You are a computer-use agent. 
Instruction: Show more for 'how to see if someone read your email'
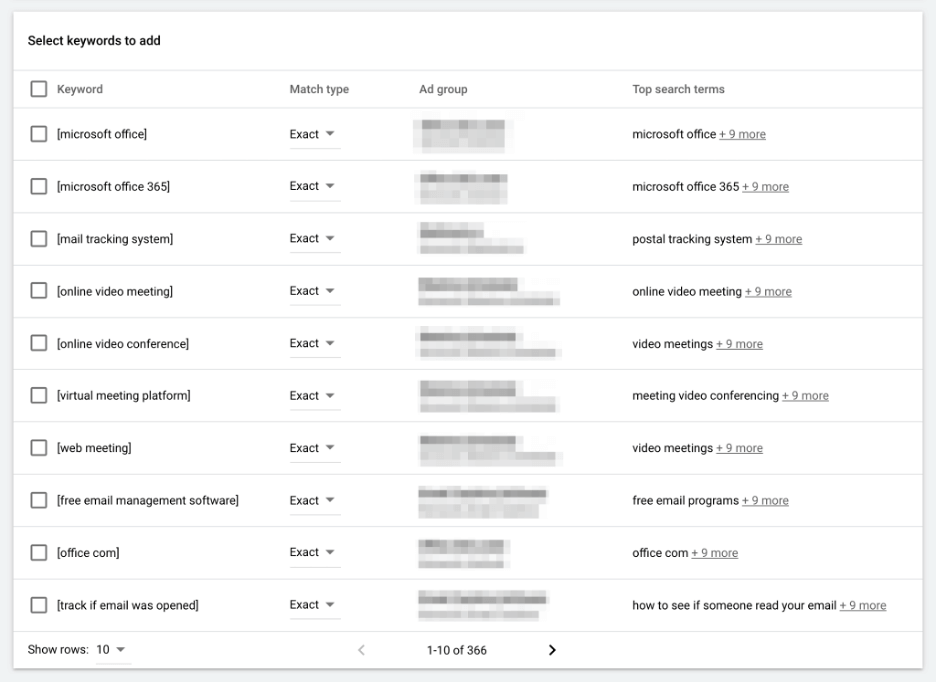(863, 606)
